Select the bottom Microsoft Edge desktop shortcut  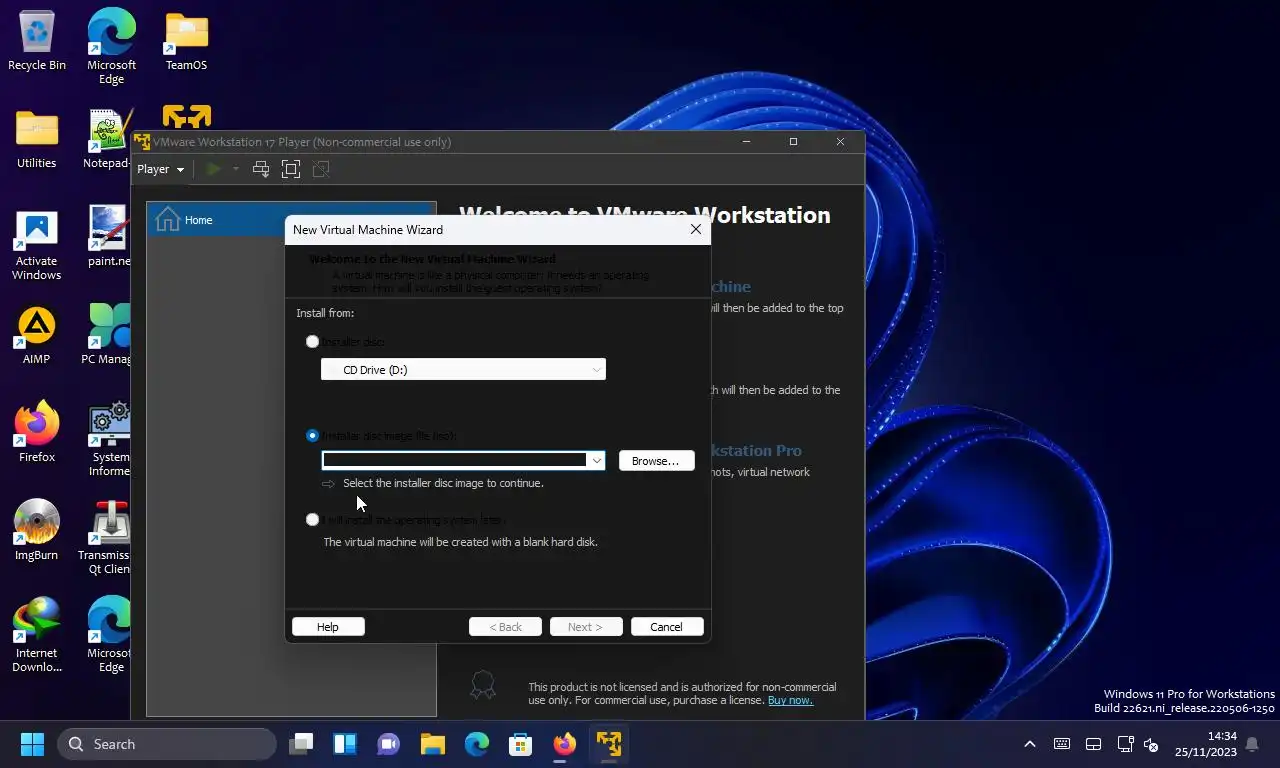110,636
